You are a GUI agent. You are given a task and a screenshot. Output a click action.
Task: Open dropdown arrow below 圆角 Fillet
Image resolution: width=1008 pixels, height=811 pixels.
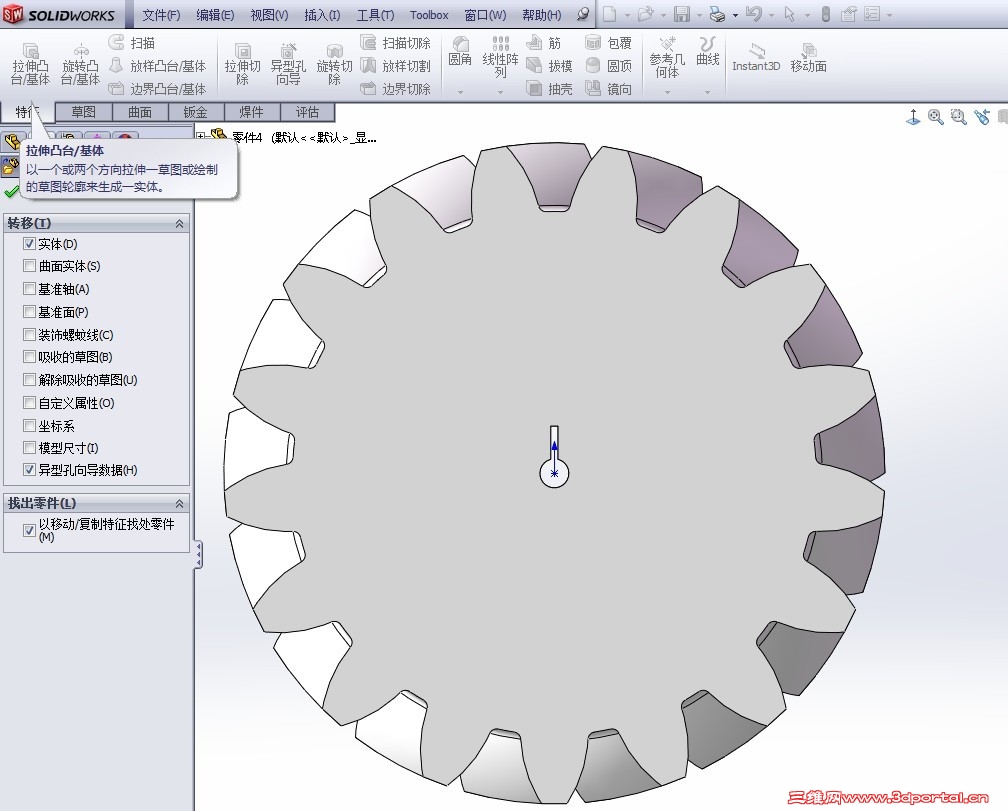(x=460, y=92)
